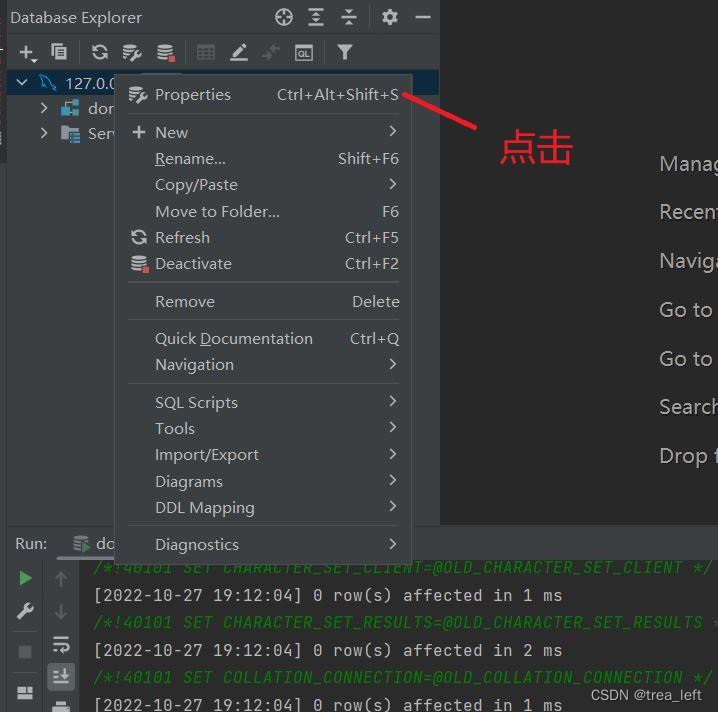
Task: Open Data Source Properties toolbar icon
Action: pyautogui.click(x=132, y=53)
